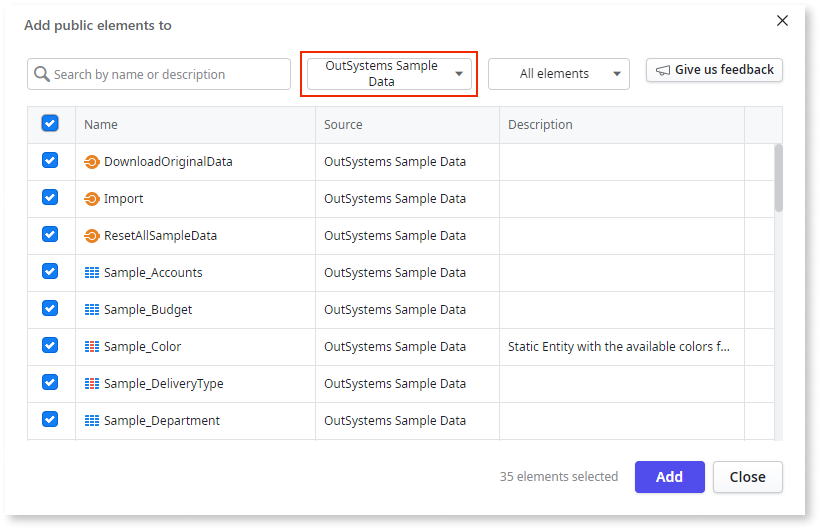Uncheck the Sample_Department row checkbox
The width and height of the screenshot is (820, 530).
(x=50, y=419)
